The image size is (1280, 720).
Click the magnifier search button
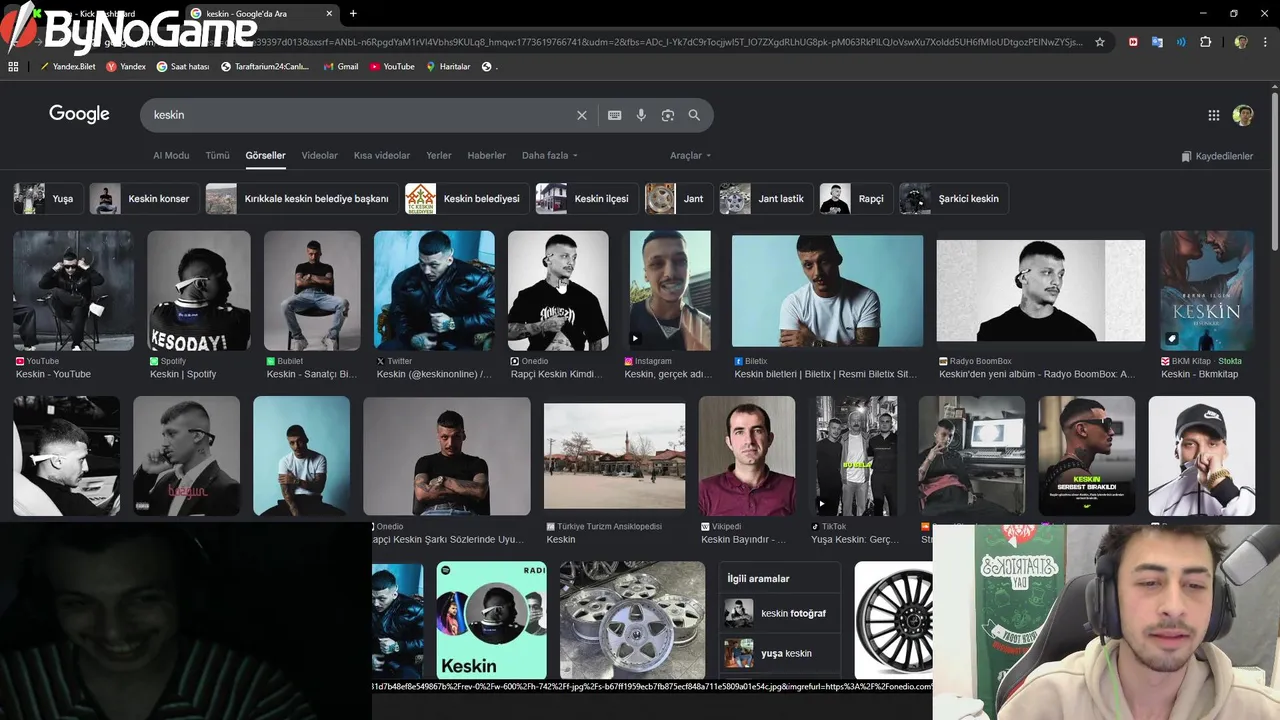click(694, 115)
